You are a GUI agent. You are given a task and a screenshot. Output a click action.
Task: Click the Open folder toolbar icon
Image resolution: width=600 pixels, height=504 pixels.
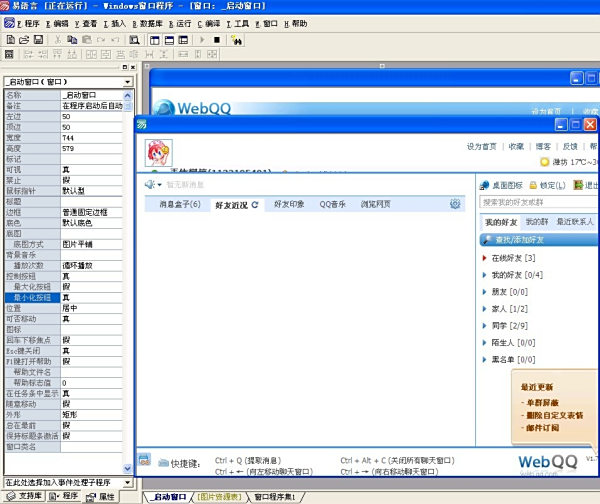[24, 39]
